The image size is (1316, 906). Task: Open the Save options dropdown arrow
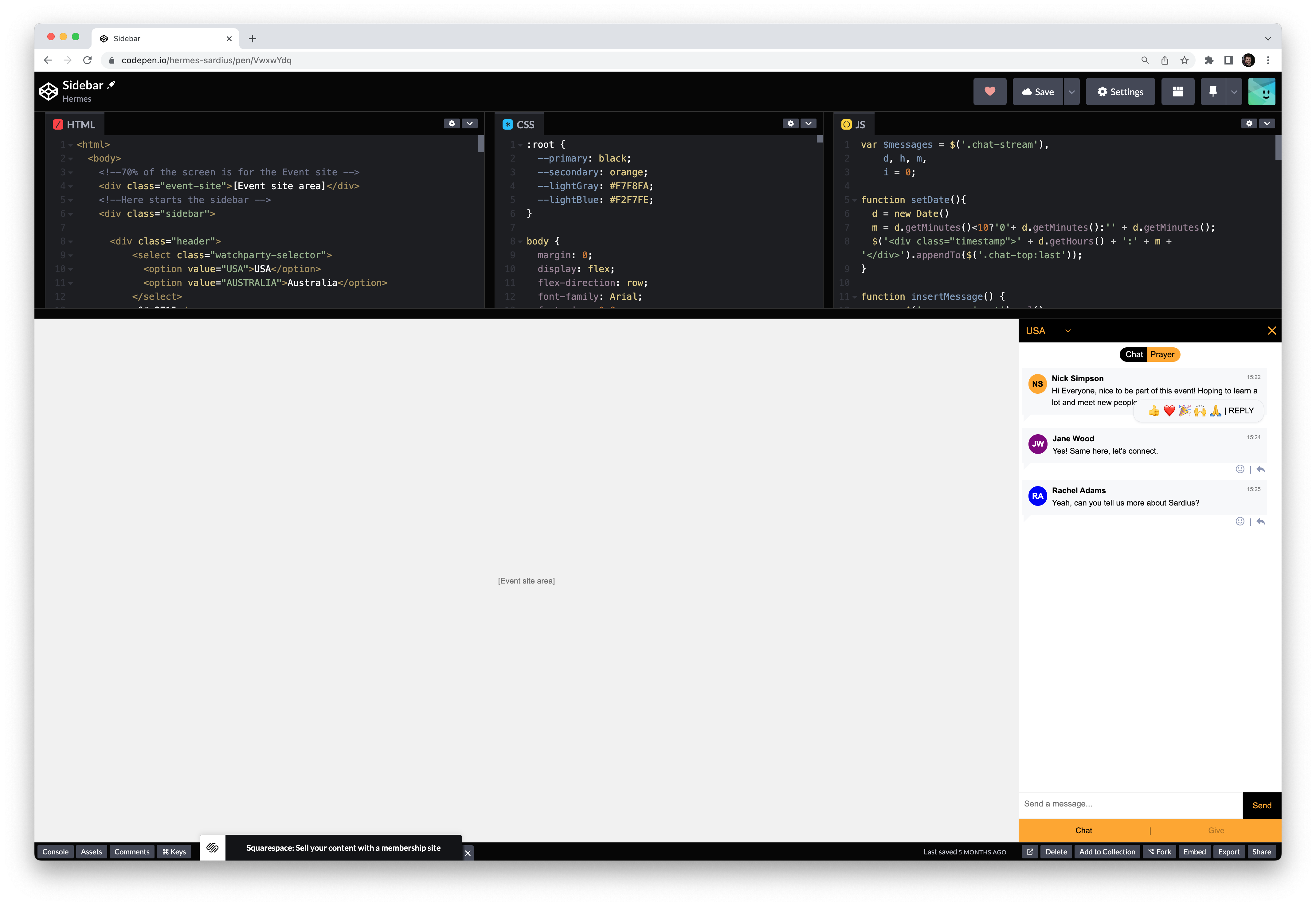[1071, 92]
